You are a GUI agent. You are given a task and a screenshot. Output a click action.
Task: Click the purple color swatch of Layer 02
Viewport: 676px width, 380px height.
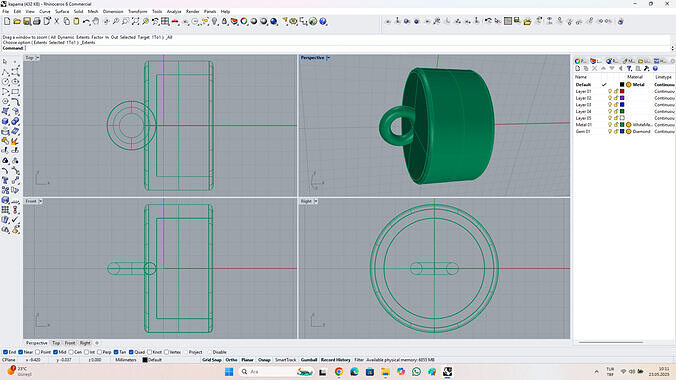point(622,98)
